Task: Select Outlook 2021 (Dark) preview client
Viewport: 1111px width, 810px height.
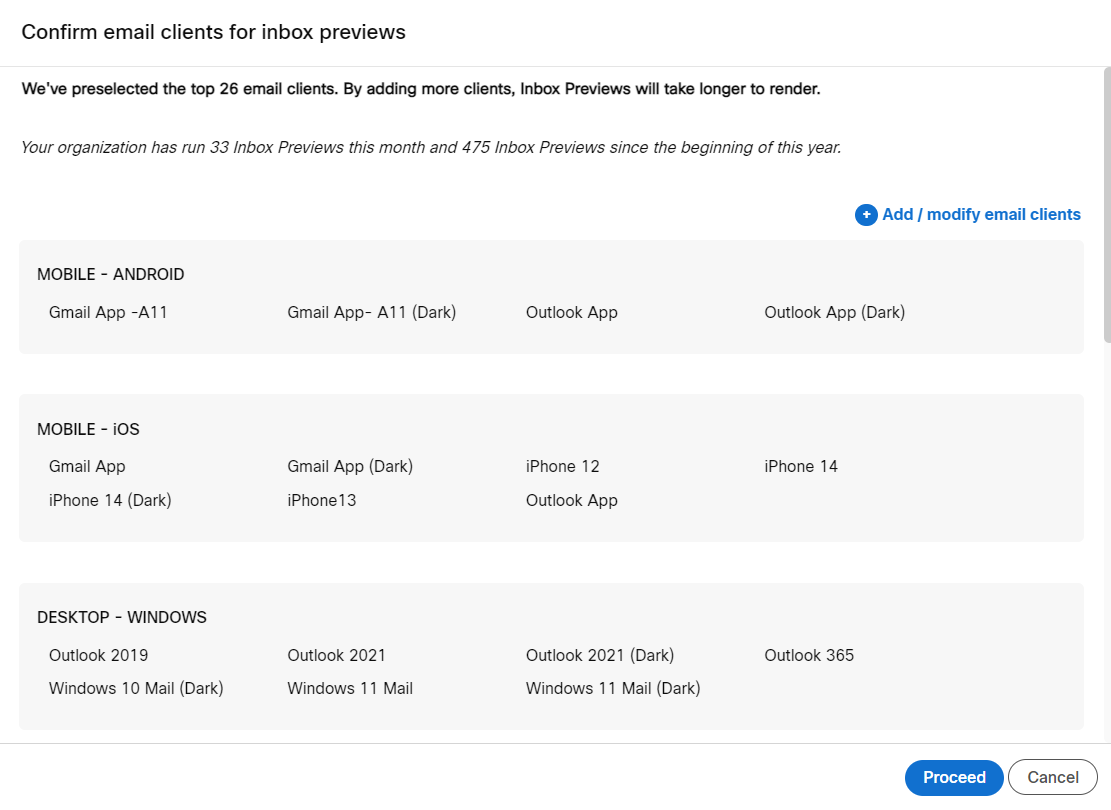Action: [x=599, y=655]
